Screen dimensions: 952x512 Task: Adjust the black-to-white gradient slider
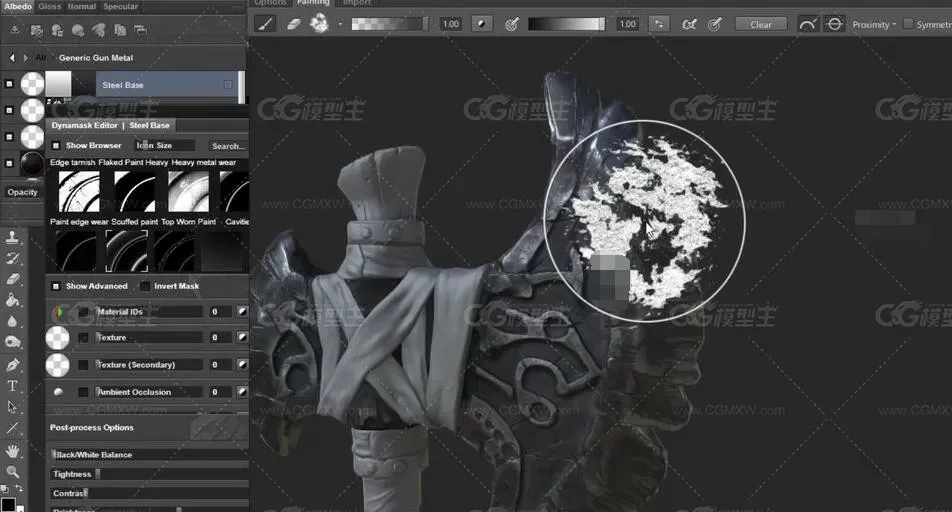point(566,24)
